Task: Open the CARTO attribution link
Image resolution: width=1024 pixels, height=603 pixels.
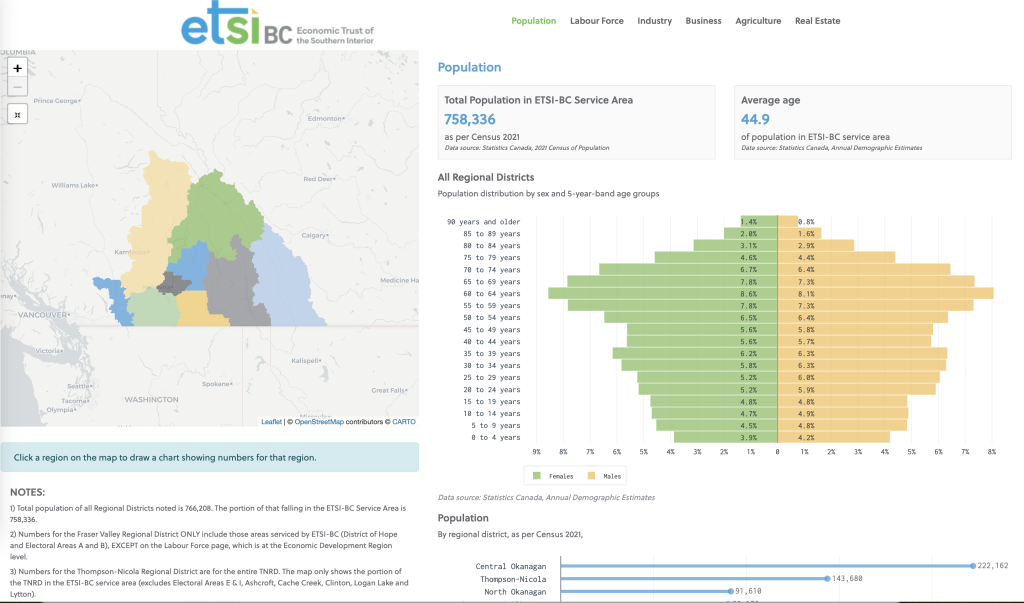Action: tap(404, 422)
